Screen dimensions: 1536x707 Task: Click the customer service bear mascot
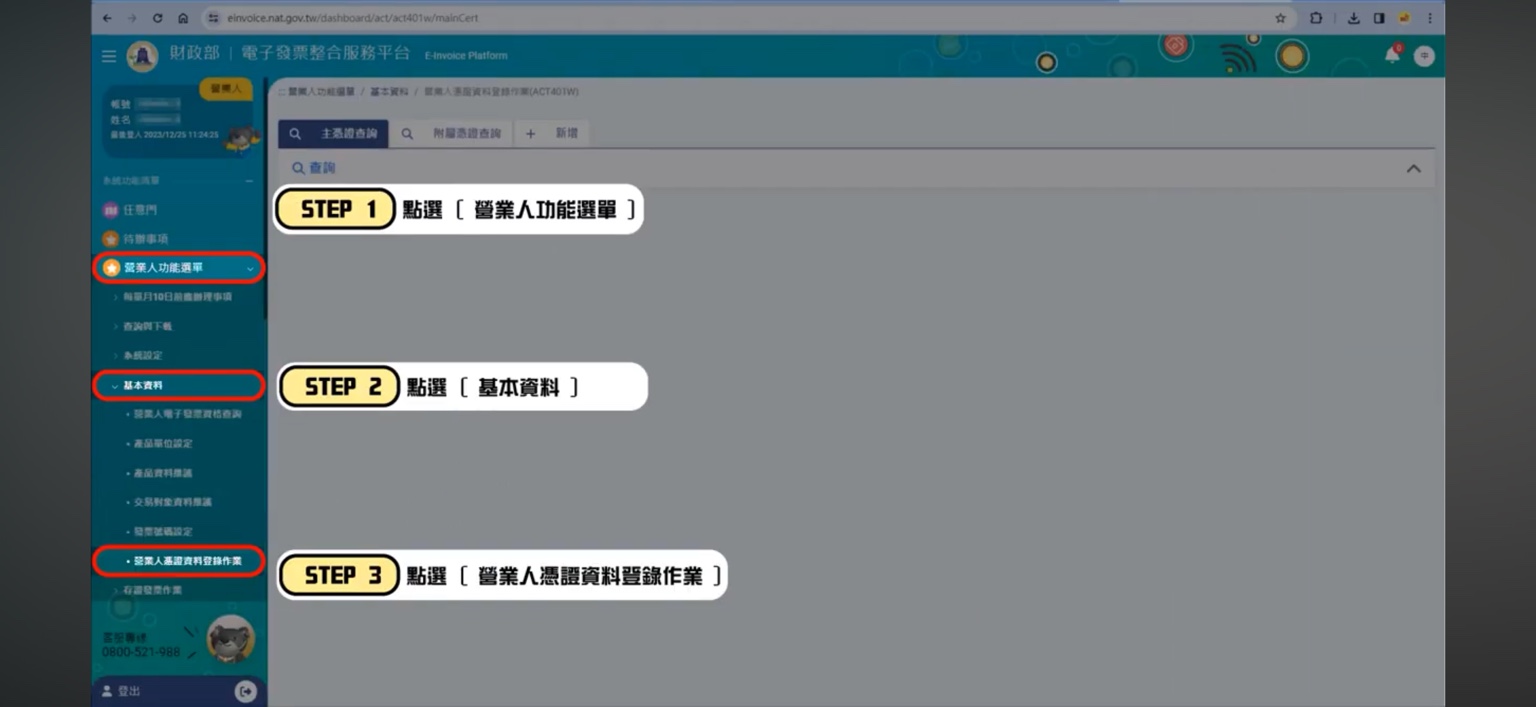(230, 639)
